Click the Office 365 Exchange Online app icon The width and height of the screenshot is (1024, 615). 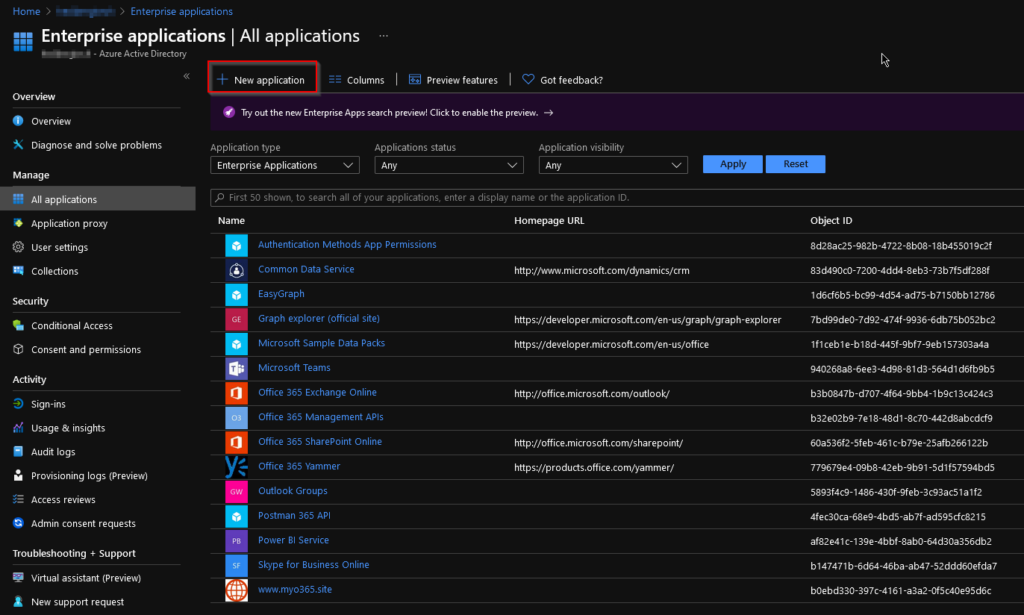pos(236,393)
